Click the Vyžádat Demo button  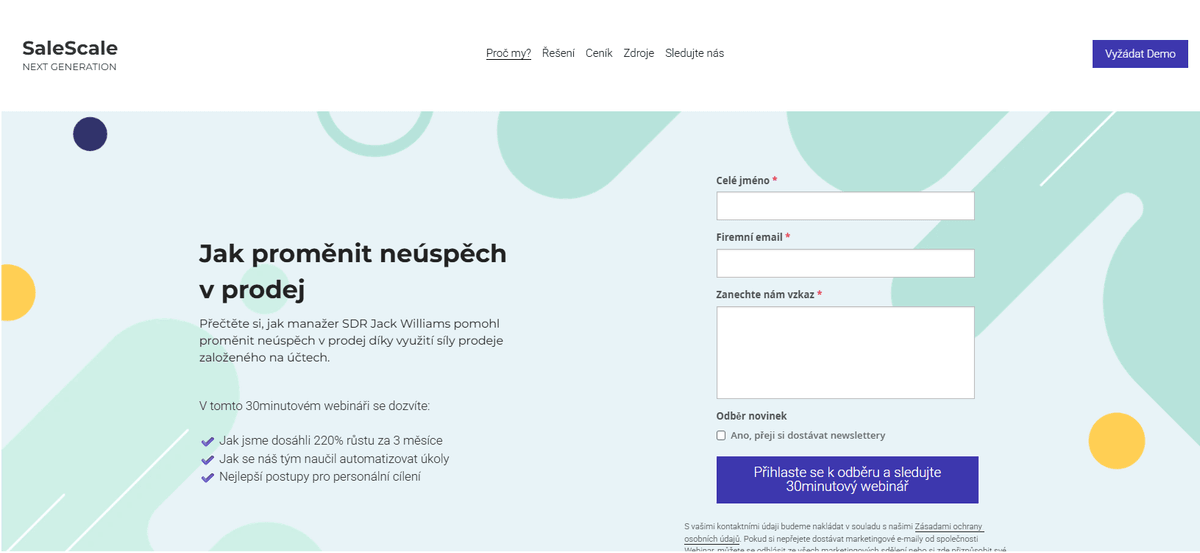click(1140, 54)
